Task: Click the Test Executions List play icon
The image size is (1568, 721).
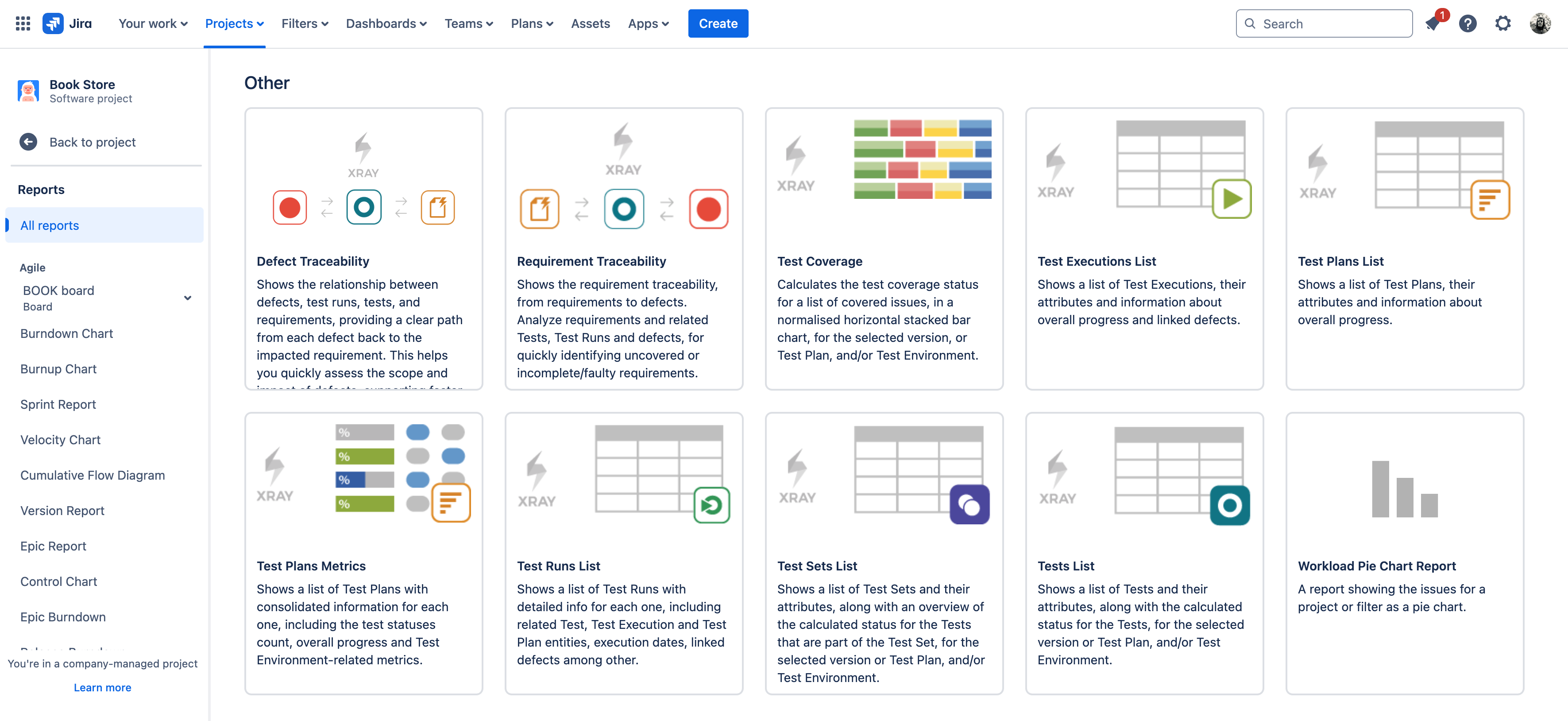Action: pos(1232,198)
